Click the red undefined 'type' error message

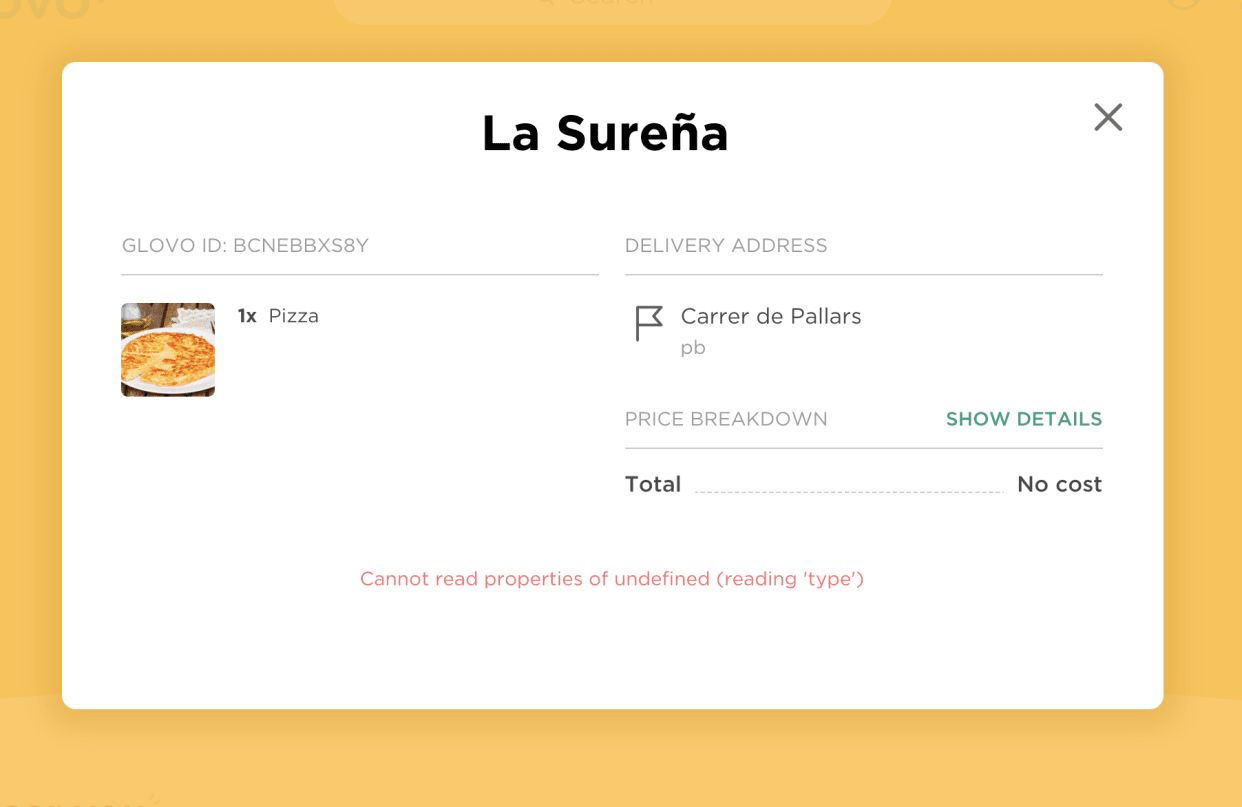coord(612,579)
